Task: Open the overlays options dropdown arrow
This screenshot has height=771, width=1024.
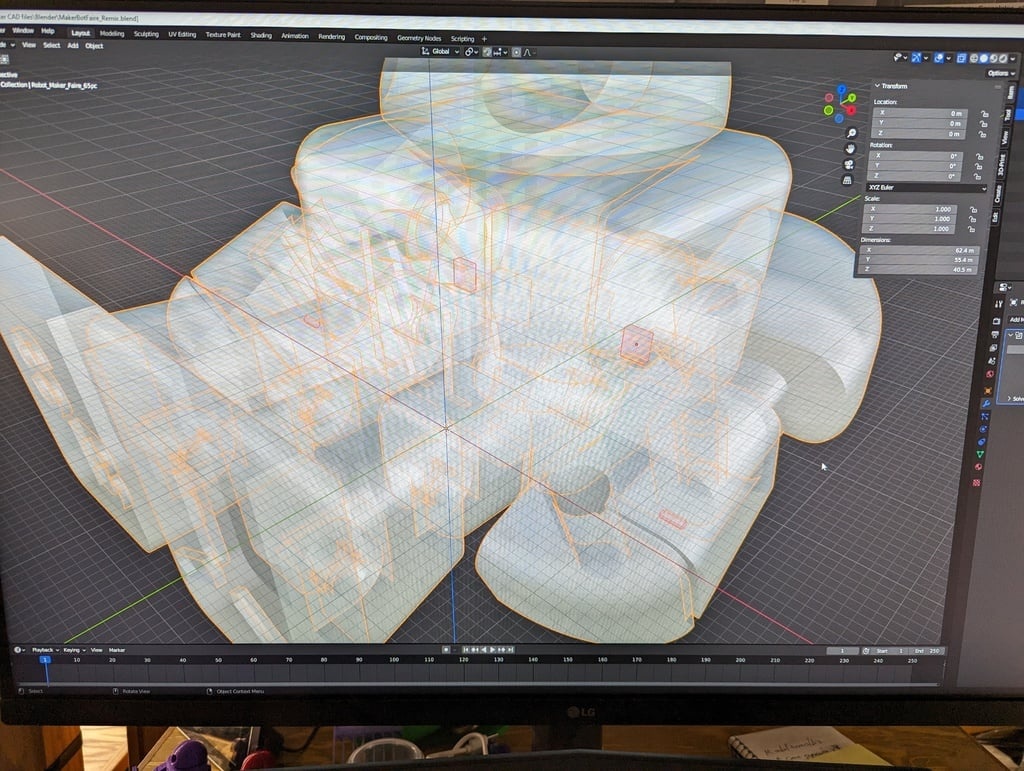Action: point(949,59)
